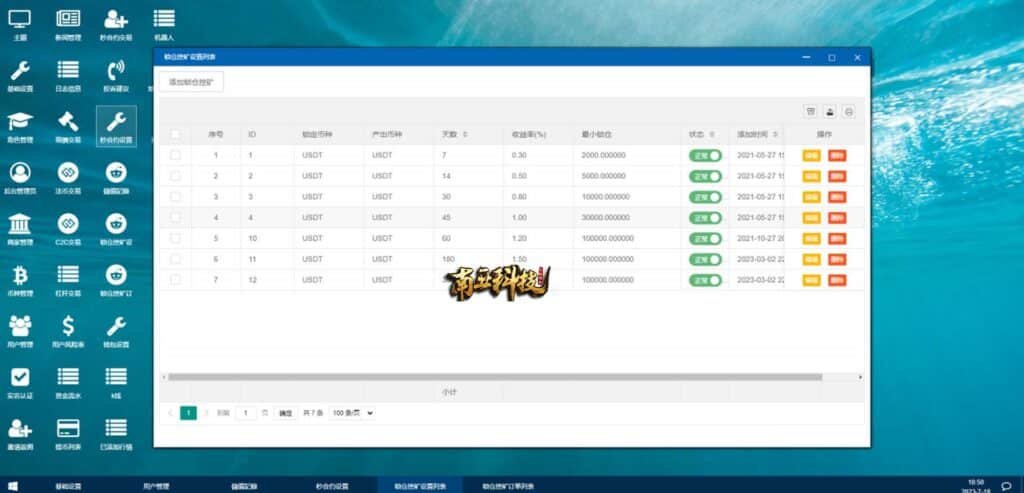1024x493 pixels.
Task: Open the bank building merchant management icon
Action: coord(20,223)
